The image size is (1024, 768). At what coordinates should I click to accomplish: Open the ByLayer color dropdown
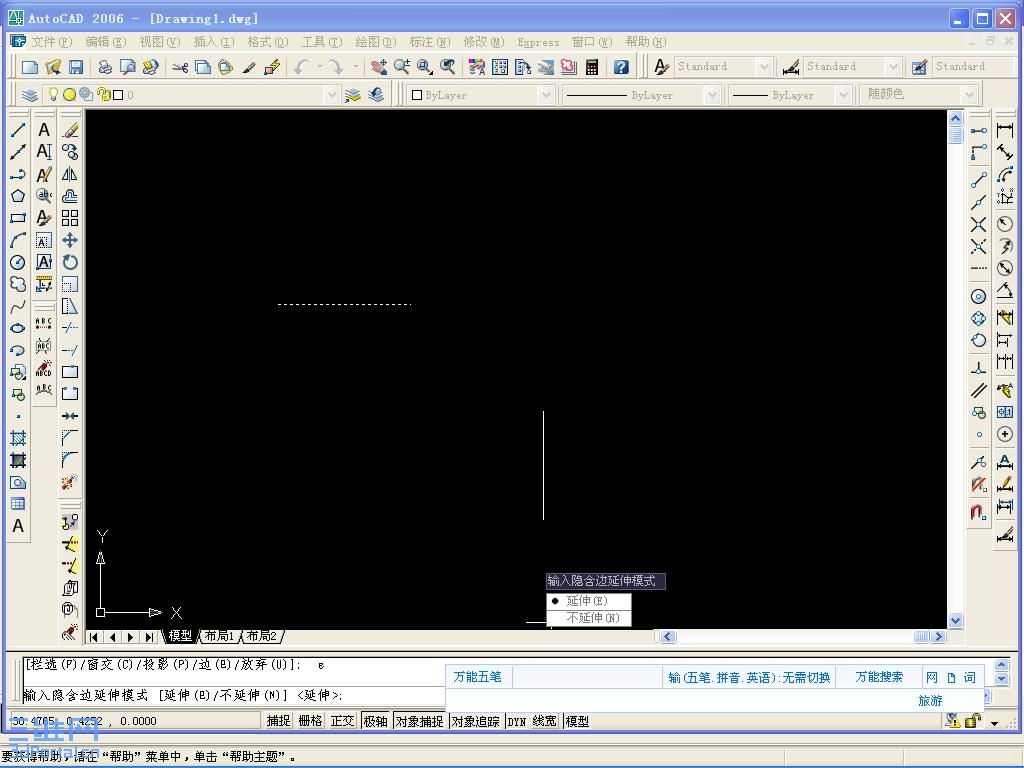click(x=546, y=95)
